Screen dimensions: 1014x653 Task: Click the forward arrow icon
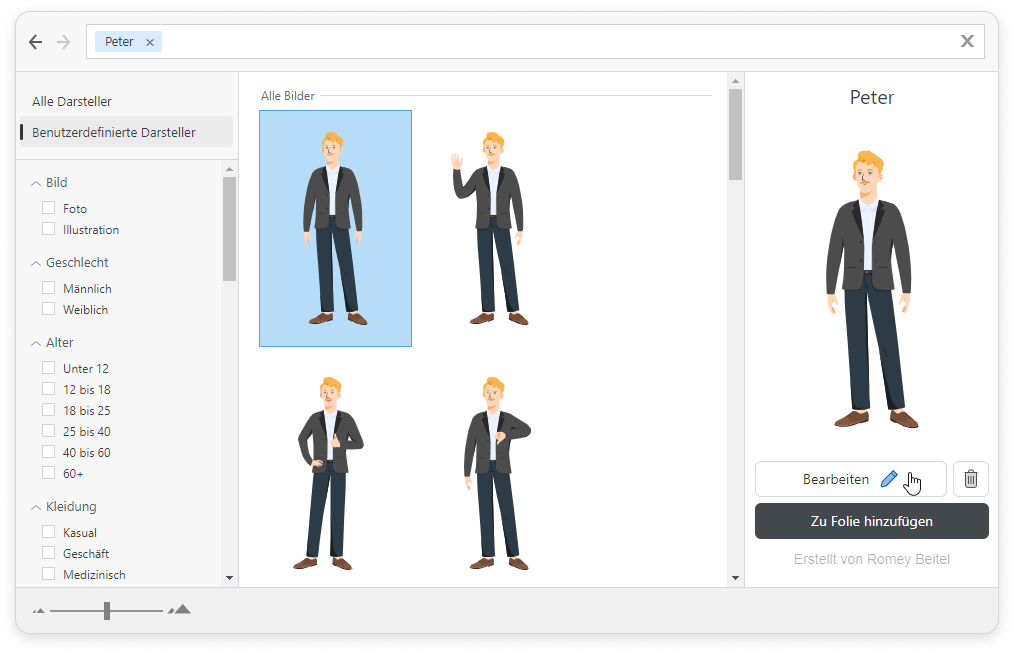64,42
